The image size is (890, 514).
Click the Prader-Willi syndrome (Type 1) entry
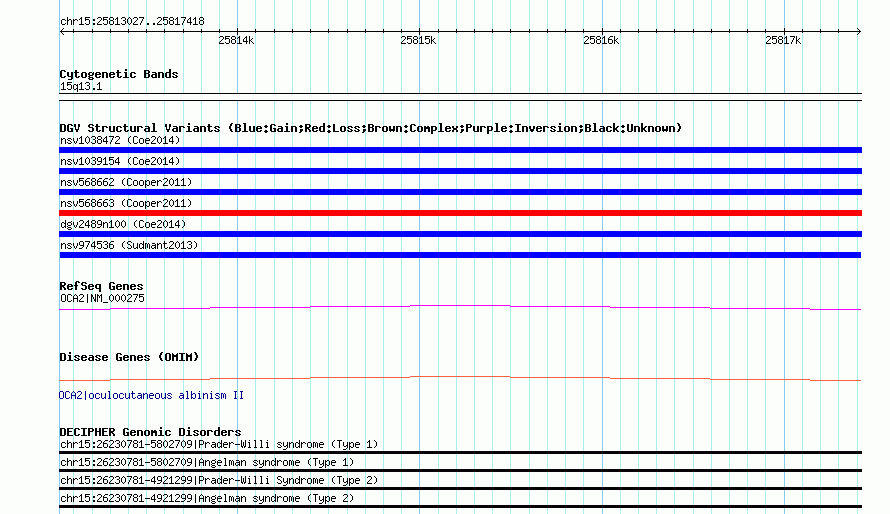[x=219, y=444]
